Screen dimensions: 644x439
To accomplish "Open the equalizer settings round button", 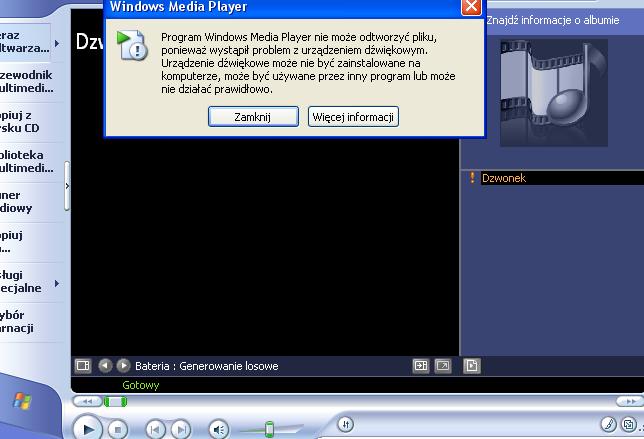I will [x=346, y=424].
